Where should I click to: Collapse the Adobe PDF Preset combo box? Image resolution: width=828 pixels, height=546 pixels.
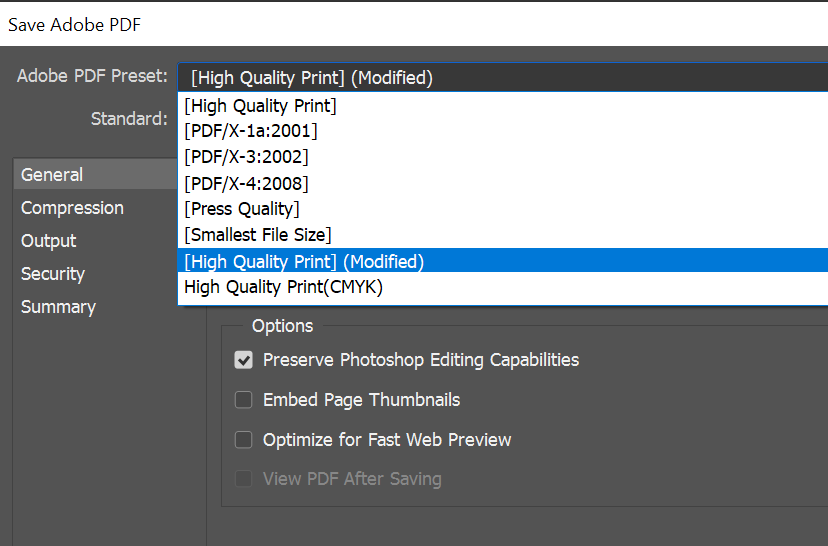[503, 78]
